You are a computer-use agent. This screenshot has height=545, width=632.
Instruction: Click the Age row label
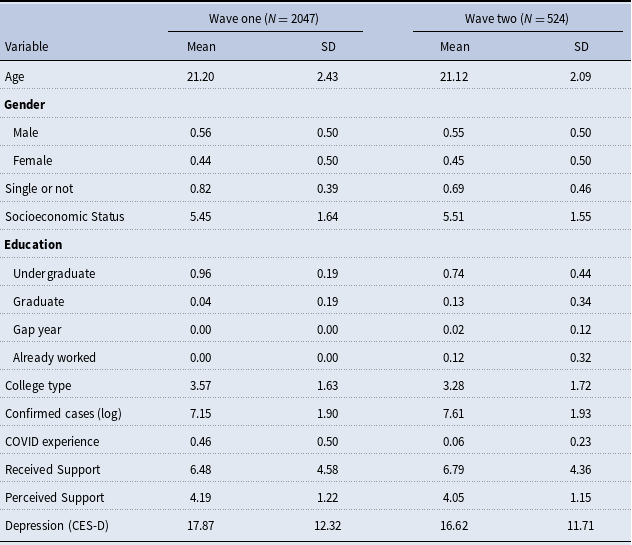click(15, 77)
